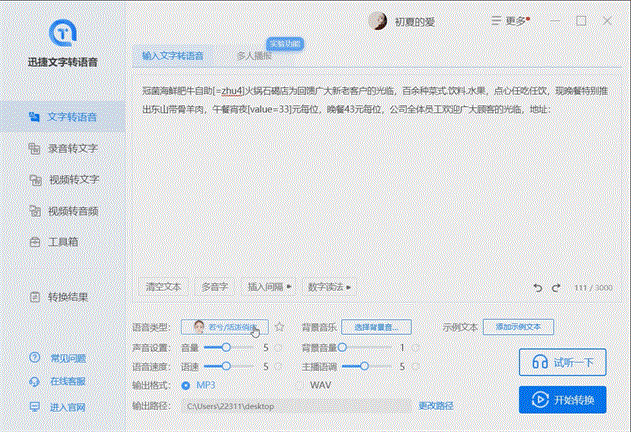Image resolution: width=631 pixels, height=432 pixels.
Task: Click the 更改路径 link
Action: pyautogui.click(x=435, y=406)
